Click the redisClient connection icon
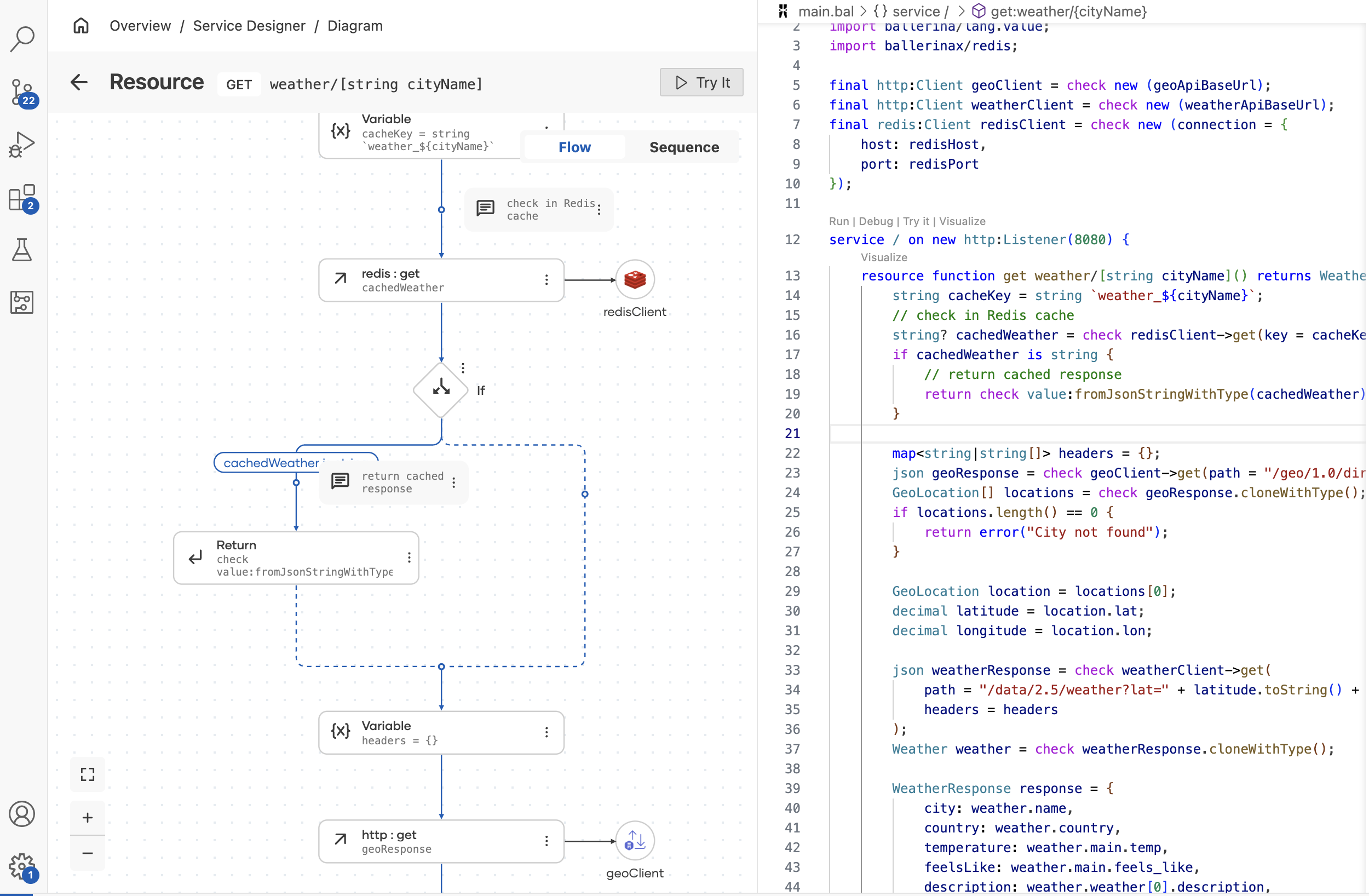Viewport: 1369px width, 896px height. click(635, 280)
